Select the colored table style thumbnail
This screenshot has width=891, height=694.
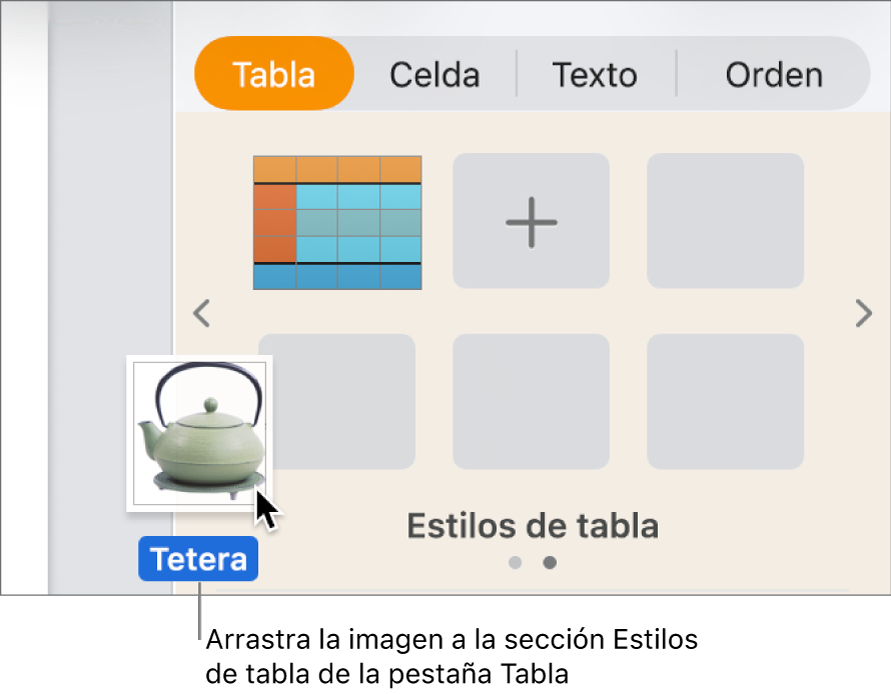coord(337,220)
